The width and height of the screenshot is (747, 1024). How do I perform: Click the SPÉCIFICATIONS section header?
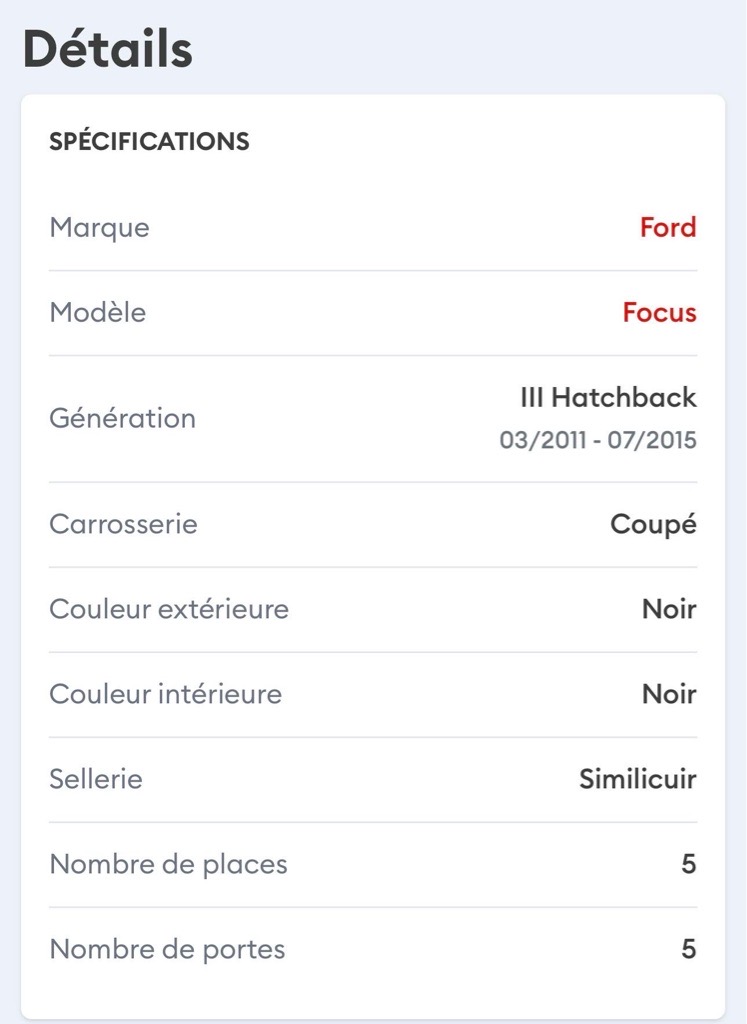(149, 142)
